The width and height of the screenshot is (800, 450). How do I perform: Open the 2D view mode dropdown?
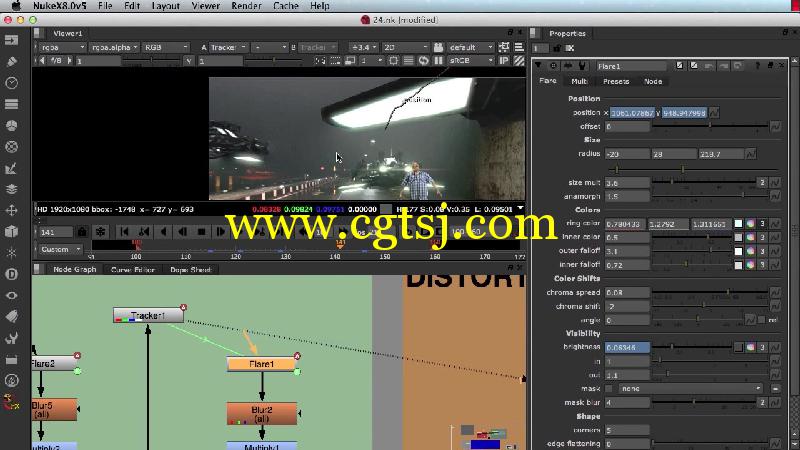click(405, 47)
